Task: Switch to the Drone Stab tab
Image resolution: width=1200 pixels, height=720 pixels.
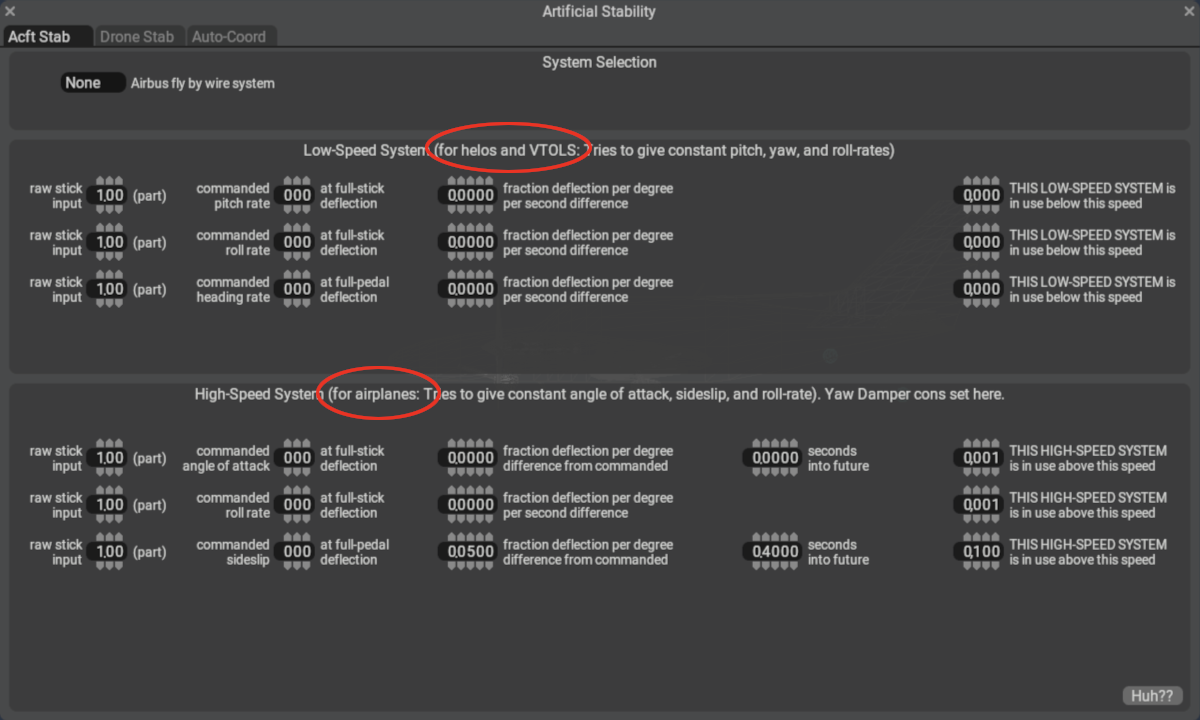Action: point(137,37)
